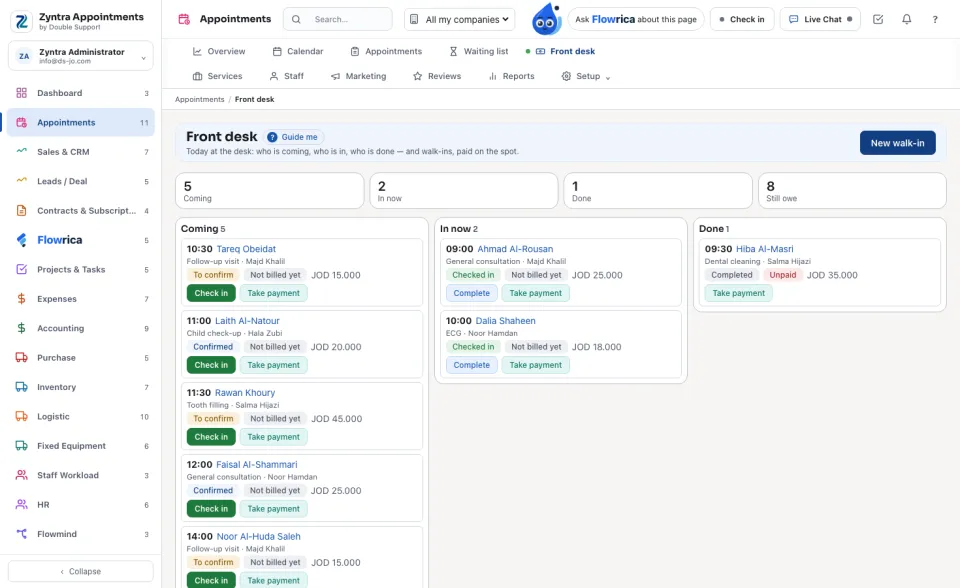960x588 pixels.
Task: Click the help question mark icon
Action: tap(935, 20)
